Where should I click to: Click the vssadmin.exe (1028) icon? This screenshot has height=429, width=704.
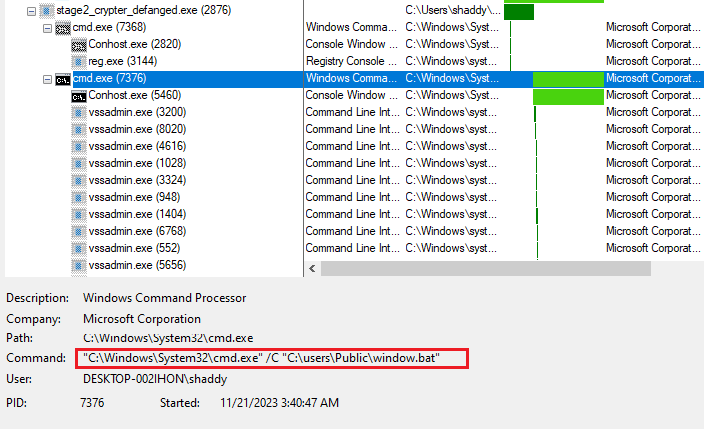tap(79, 164)
